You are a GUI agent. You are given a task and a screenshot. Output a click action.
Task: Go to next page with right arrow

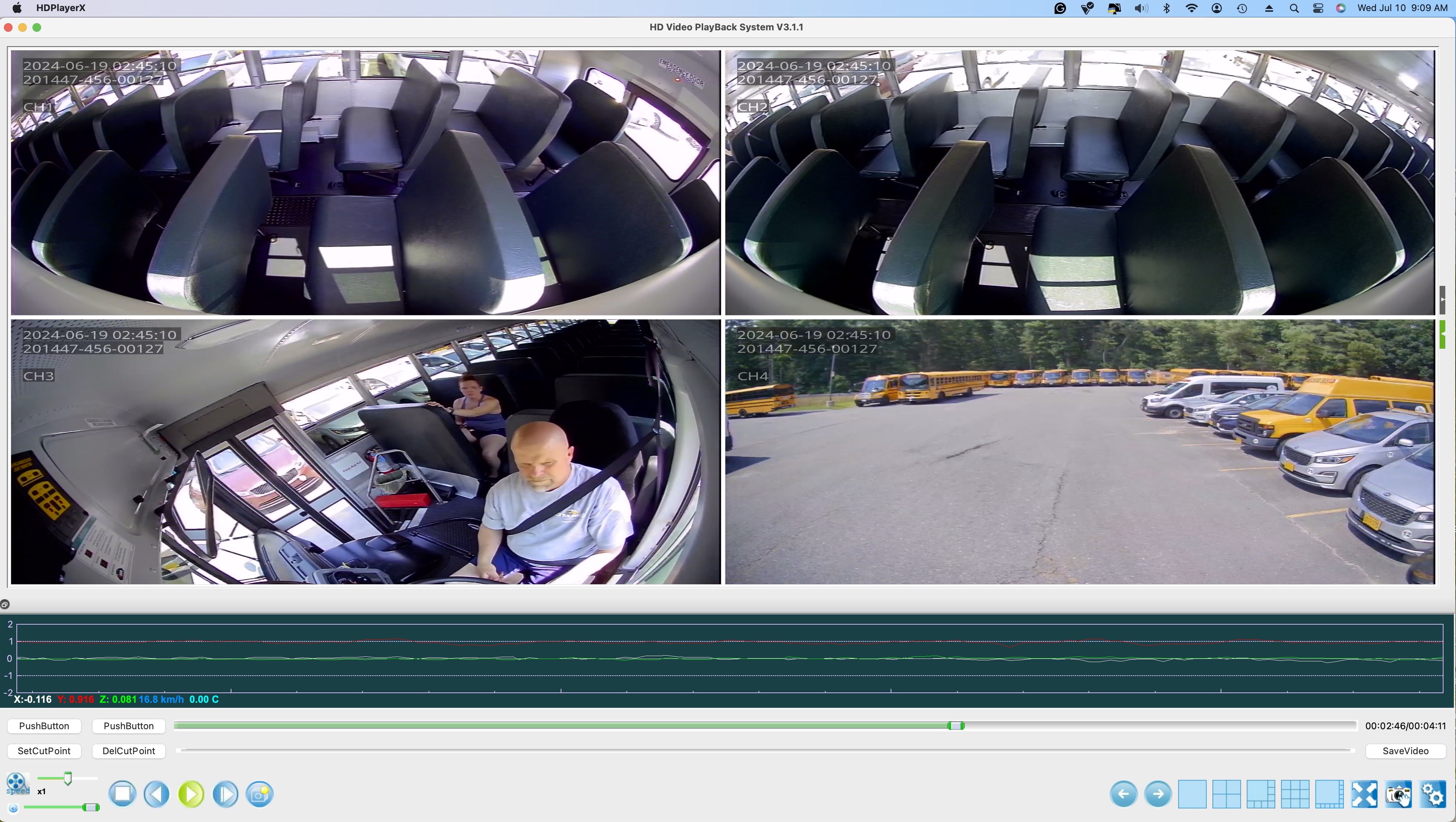1157,794
